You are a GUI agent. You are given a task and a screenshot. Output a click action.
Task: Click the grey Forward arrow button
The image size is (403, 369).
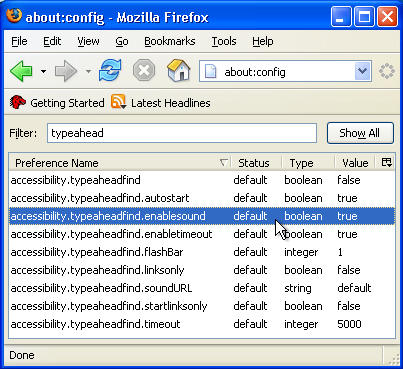66,71
